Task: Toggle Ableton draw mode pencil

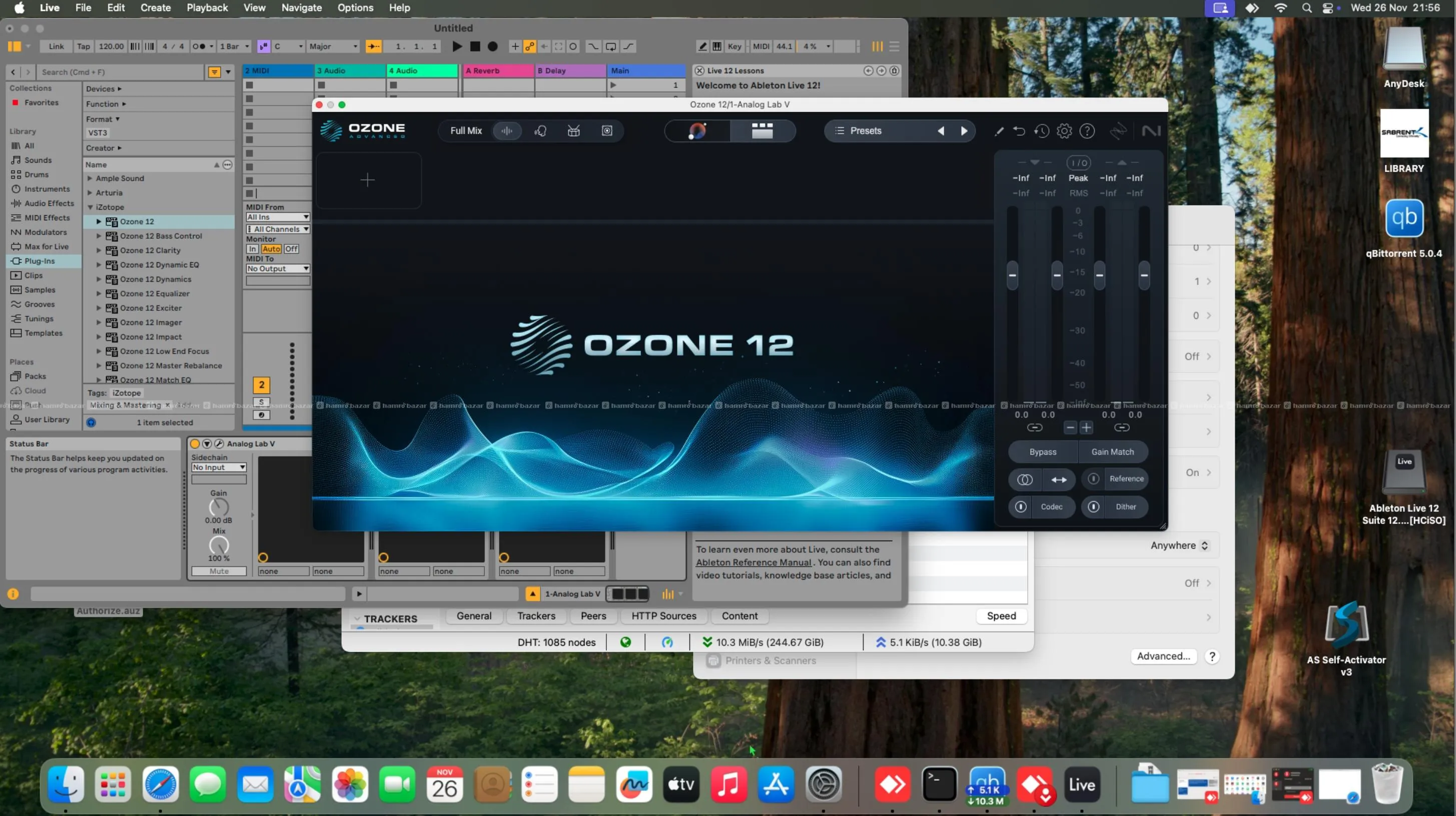Action: [702, 47]
